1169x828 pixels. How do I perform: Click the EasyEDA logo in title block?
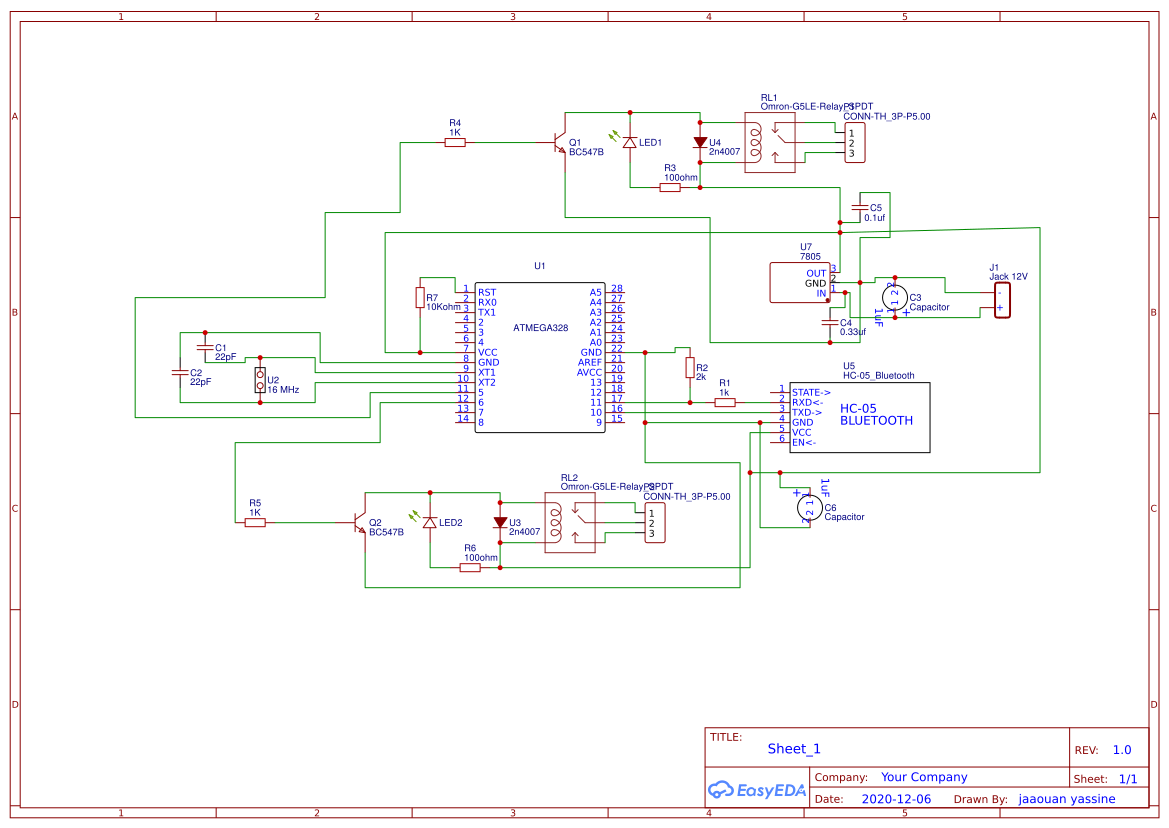pos(755,790)
